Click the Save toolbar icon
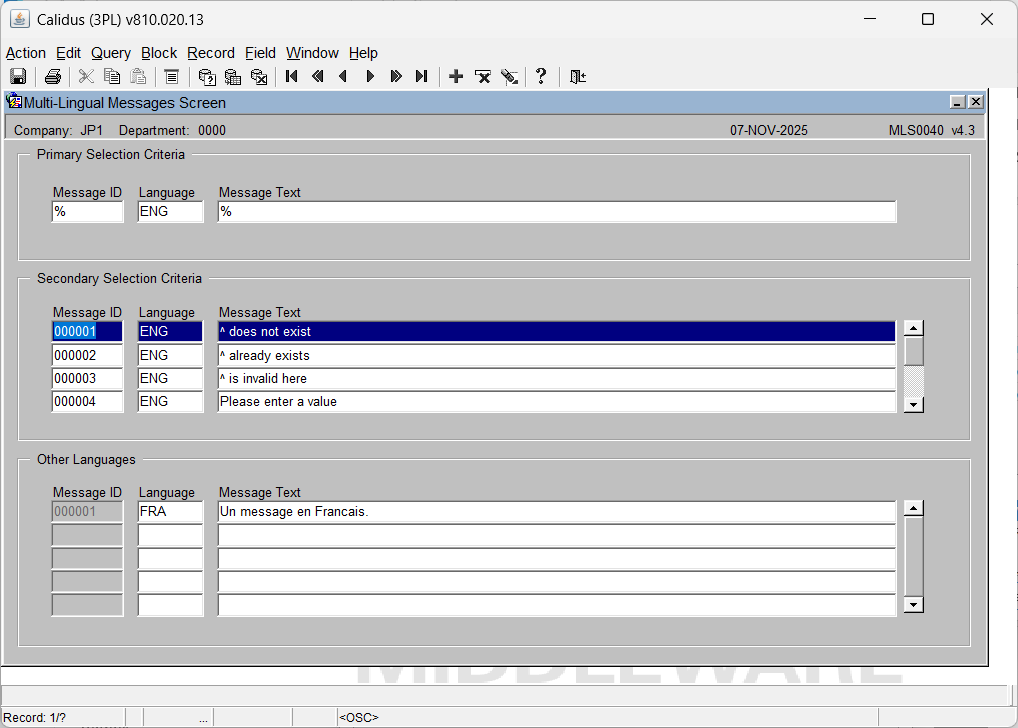Image resolution: width=1018 pixels, height=728 pixels. coord(18,77)
